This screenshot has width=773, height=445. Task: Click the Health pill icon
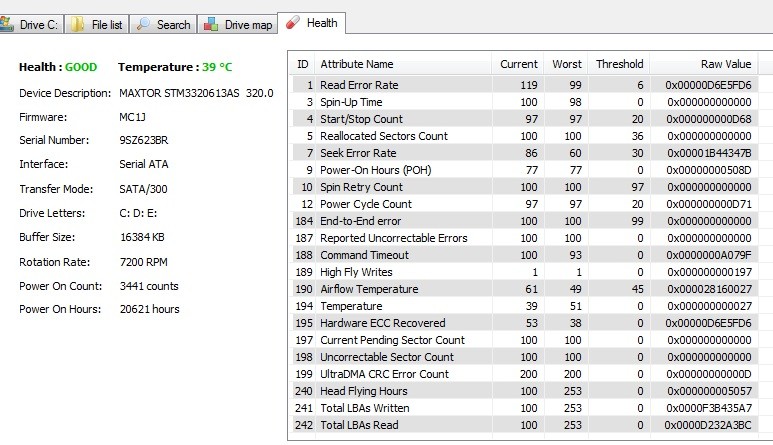293,23
